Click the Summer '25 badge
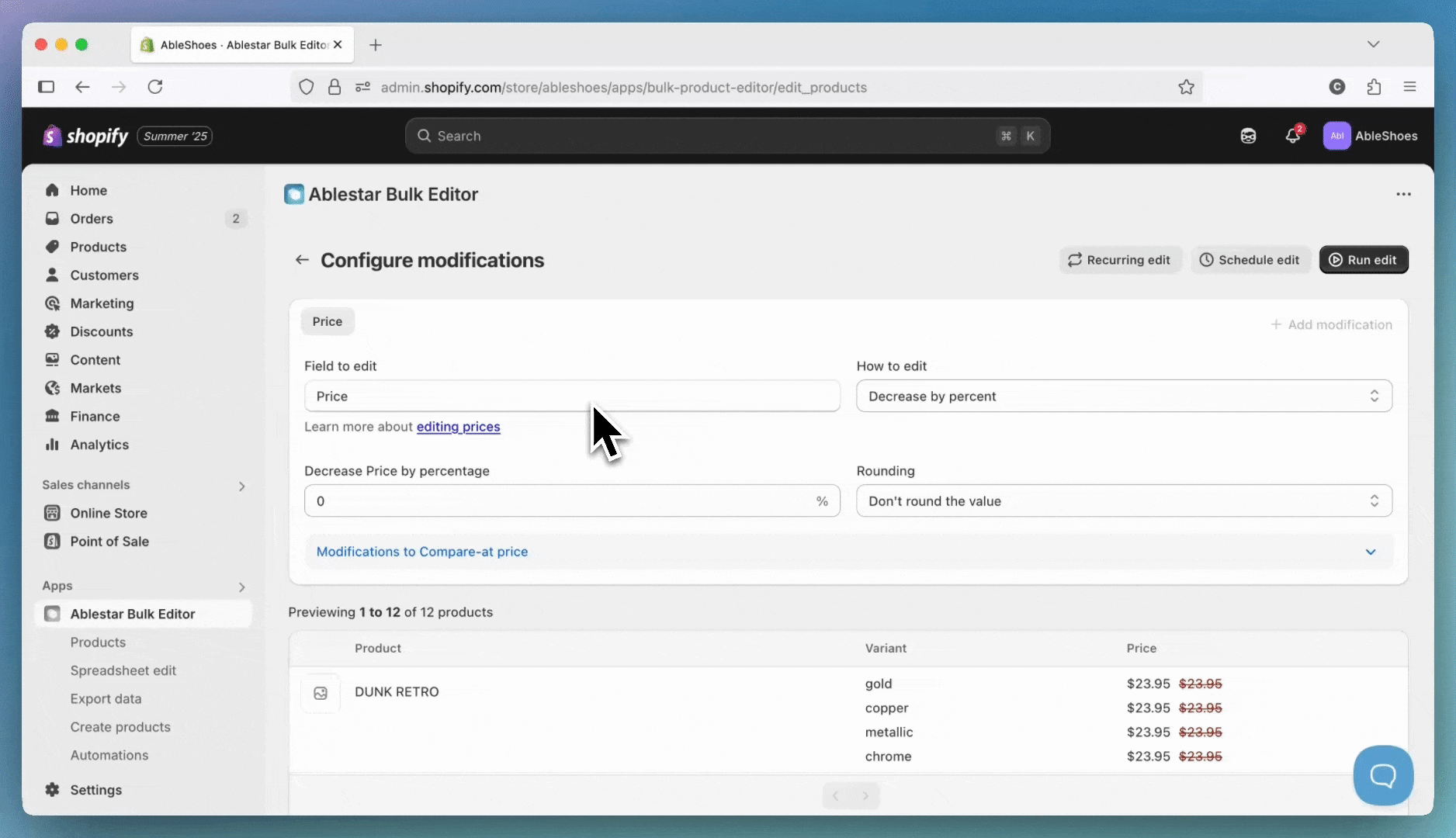 175,136
